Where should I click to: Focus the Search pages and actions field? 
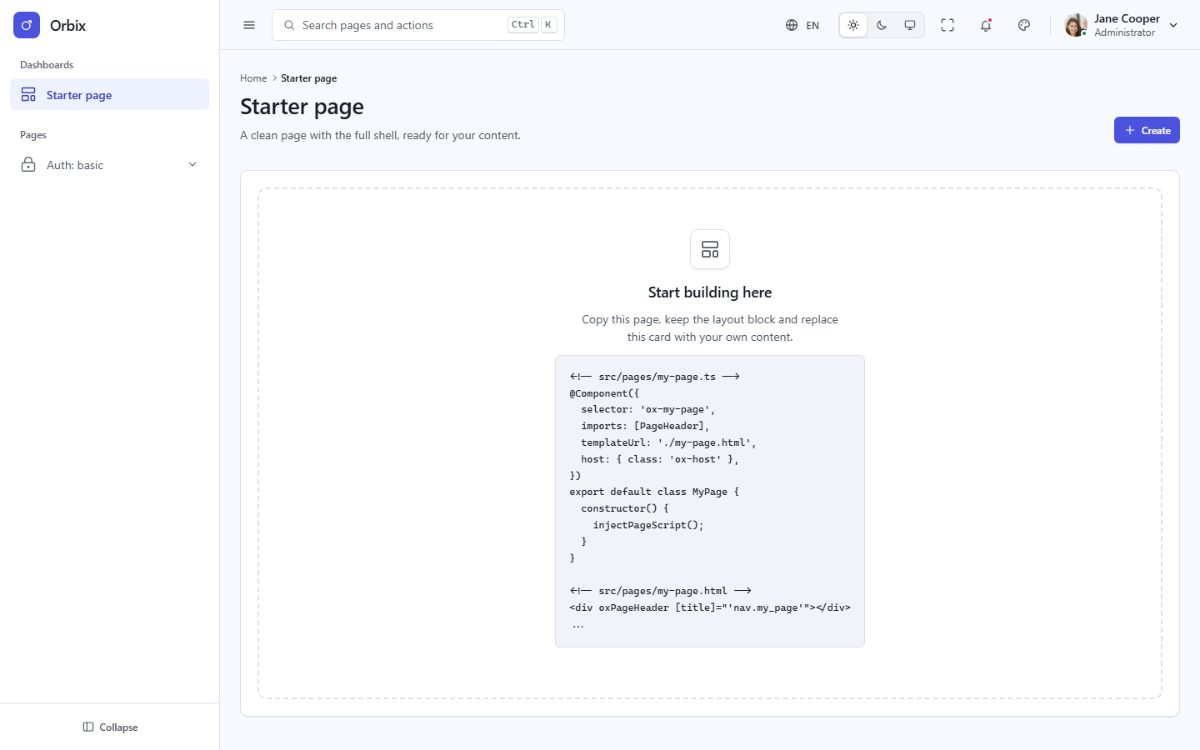coord(418,25)
